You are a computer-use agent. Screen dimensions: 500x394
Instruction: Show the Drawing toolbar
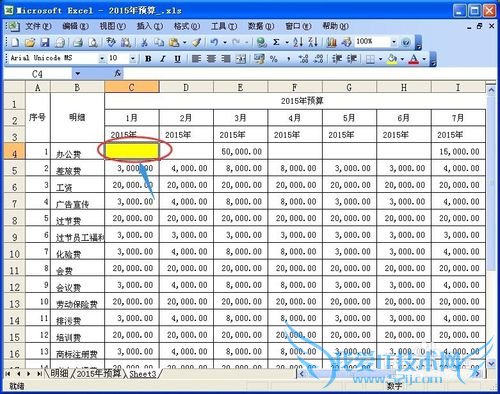[346, 42]
